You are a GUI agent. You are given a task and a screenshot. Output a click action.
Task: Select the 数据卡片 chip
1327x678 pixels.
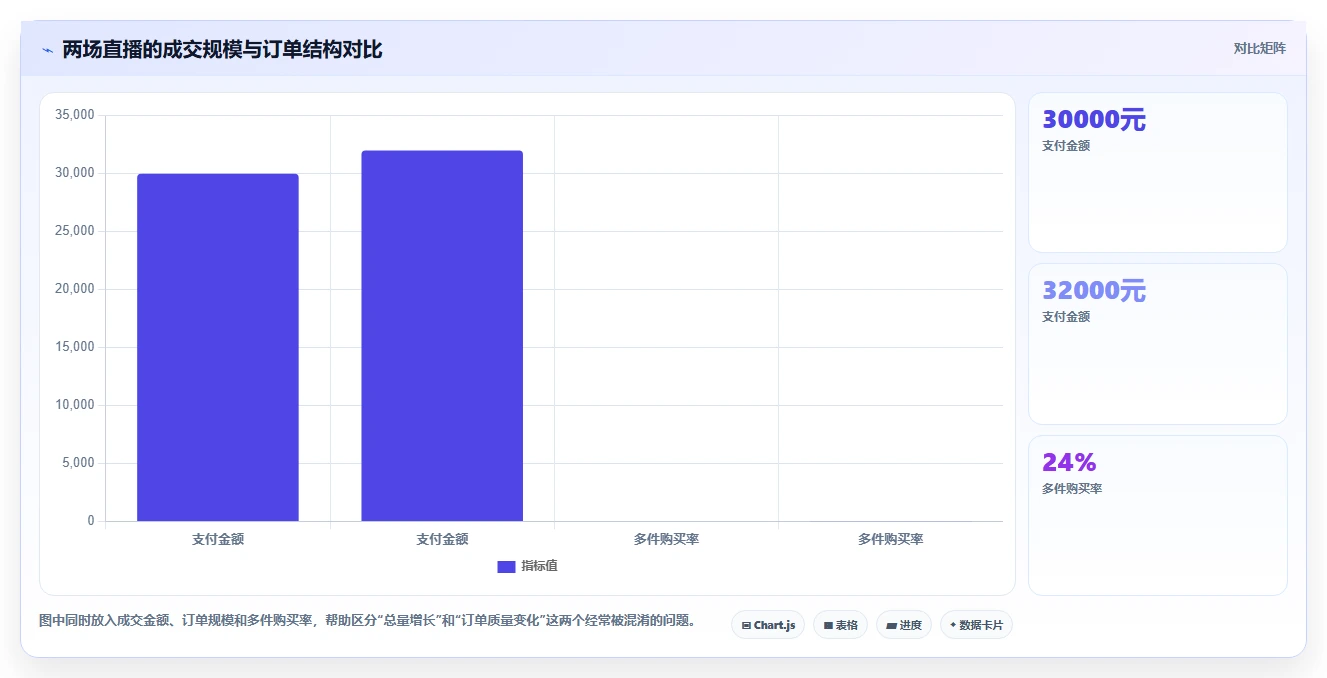click(x=976, y=625)
